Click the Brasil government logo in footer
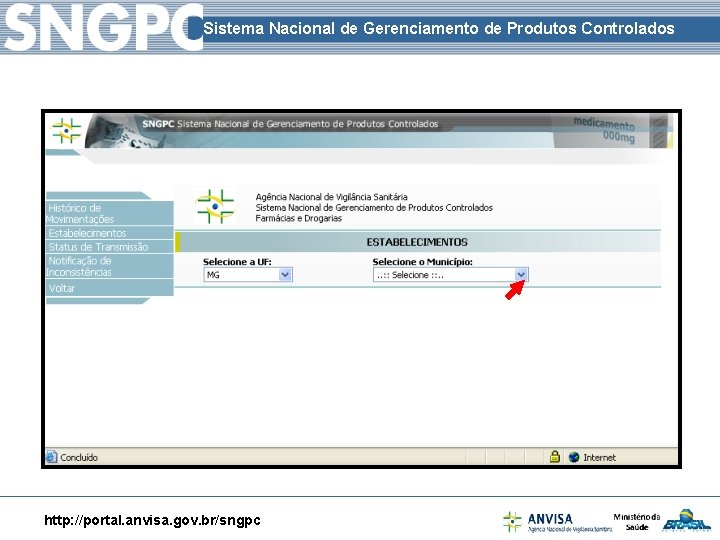Image resolution: width=720 pixels, height=540 pixels. tap(687, 520)
